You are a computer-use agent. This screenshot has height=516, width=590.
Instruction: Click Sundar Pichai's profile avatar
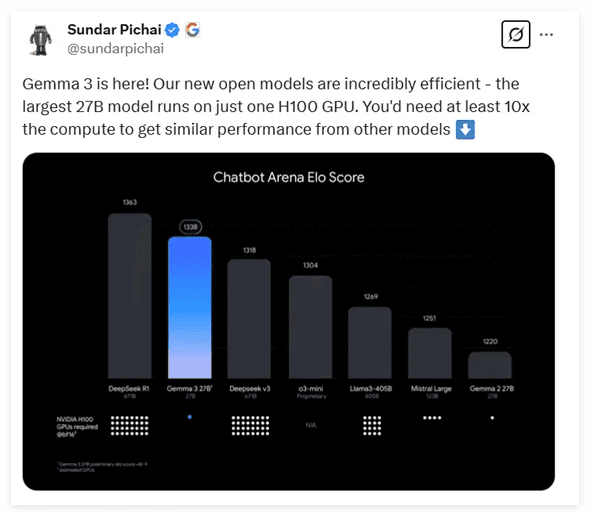coord(41,40)
